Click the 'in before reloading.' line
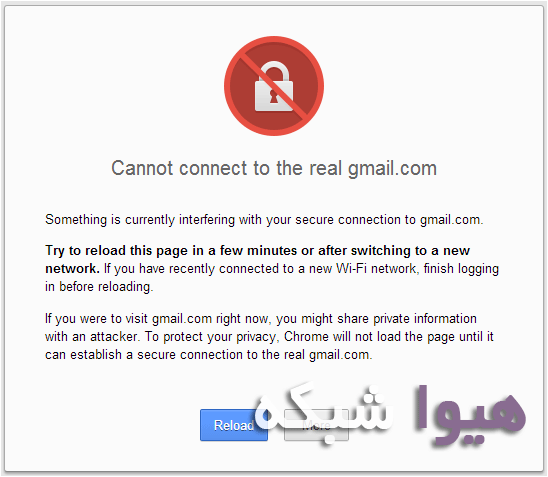Image resolution: width=548 pixels, height=477 pixels. click(x=99, y=287)
